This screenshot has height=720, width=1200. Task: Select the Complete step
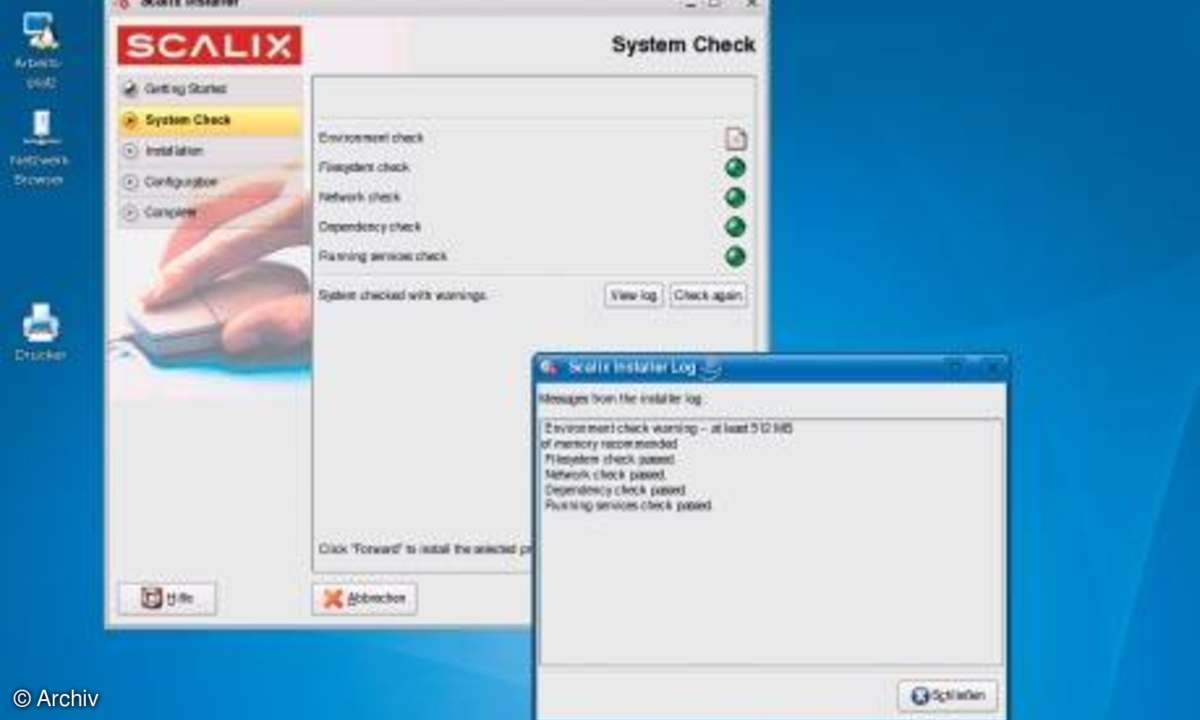(208, 213)
